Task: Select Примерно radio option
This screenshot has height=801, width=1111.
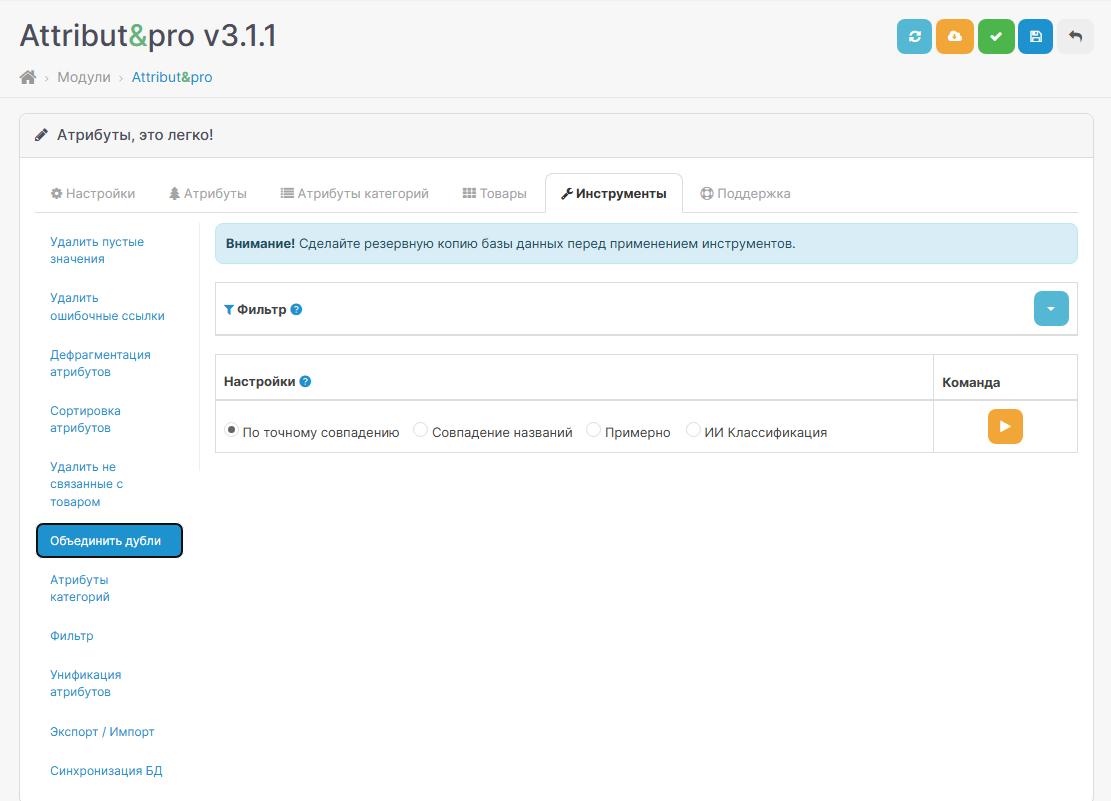Action: click(x=593, y=430)
